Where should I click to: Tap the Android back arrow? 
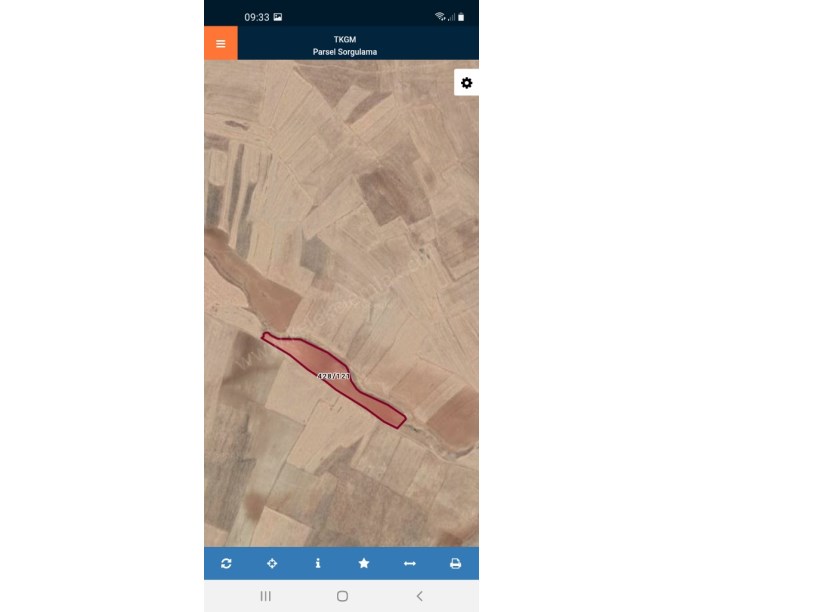(419, 596)
